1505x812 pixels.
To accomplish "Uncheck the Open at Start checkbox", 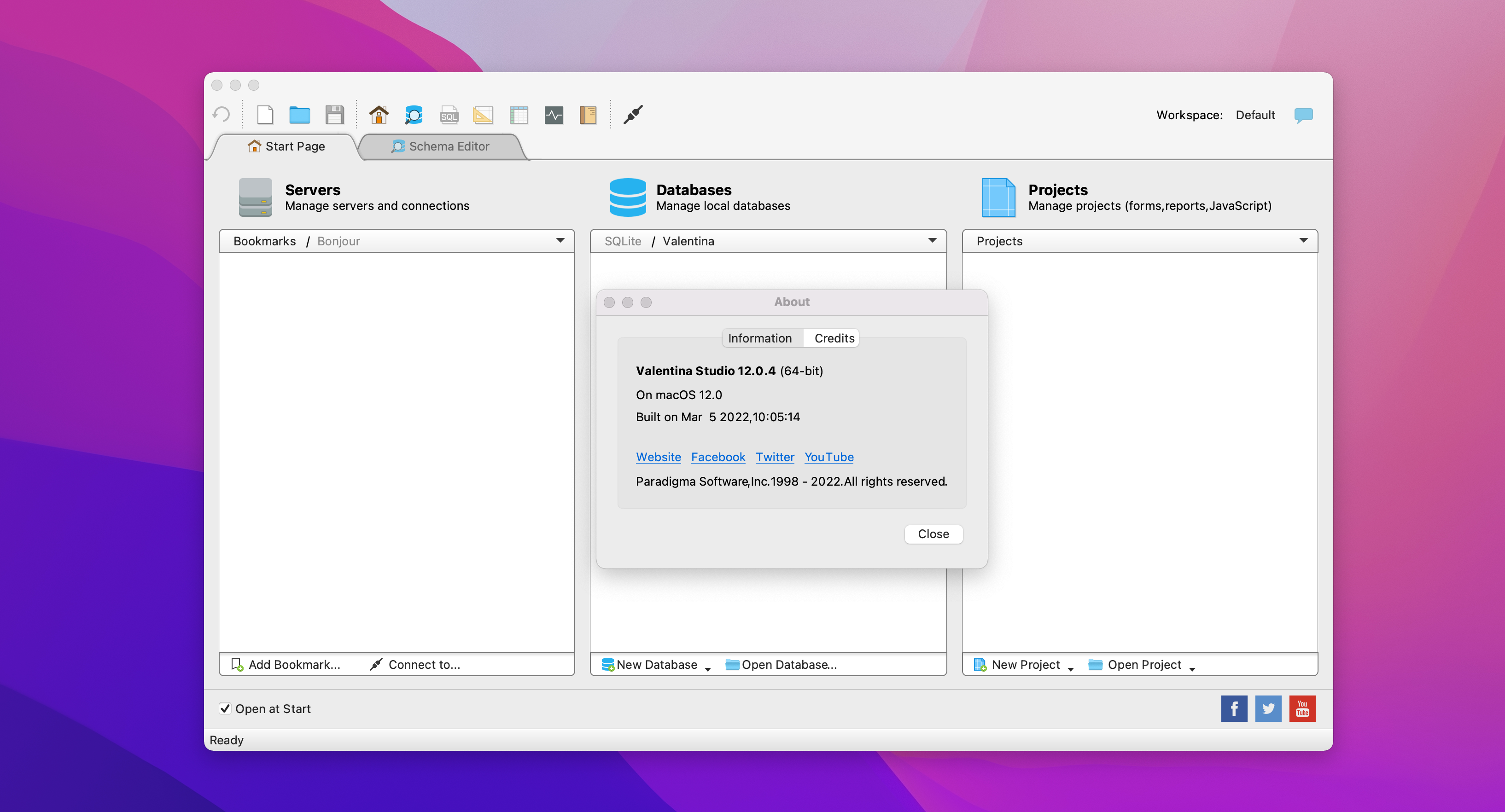I will click(225, 708).
